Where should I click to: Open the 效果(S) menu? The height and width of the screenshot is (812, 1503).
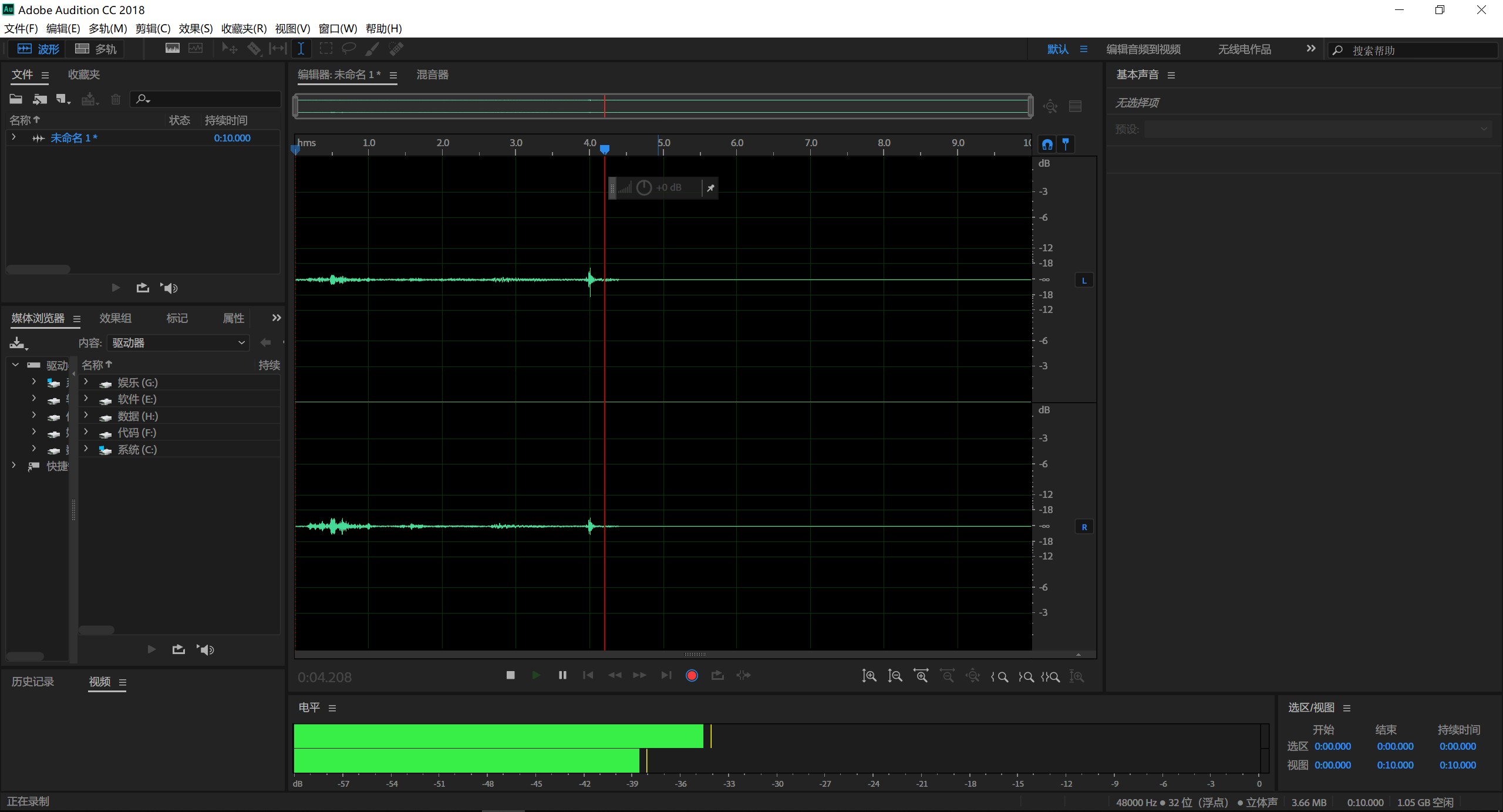196,28
